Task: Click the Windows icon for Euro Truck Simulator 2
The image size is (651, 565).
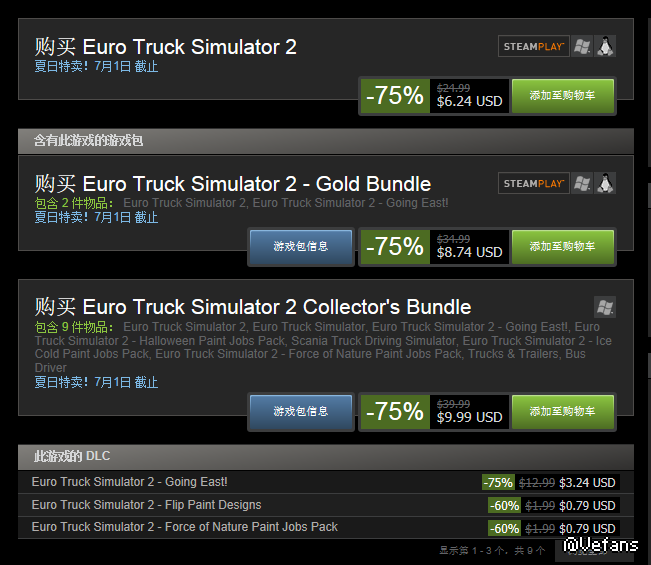Action: pos(582,46)
